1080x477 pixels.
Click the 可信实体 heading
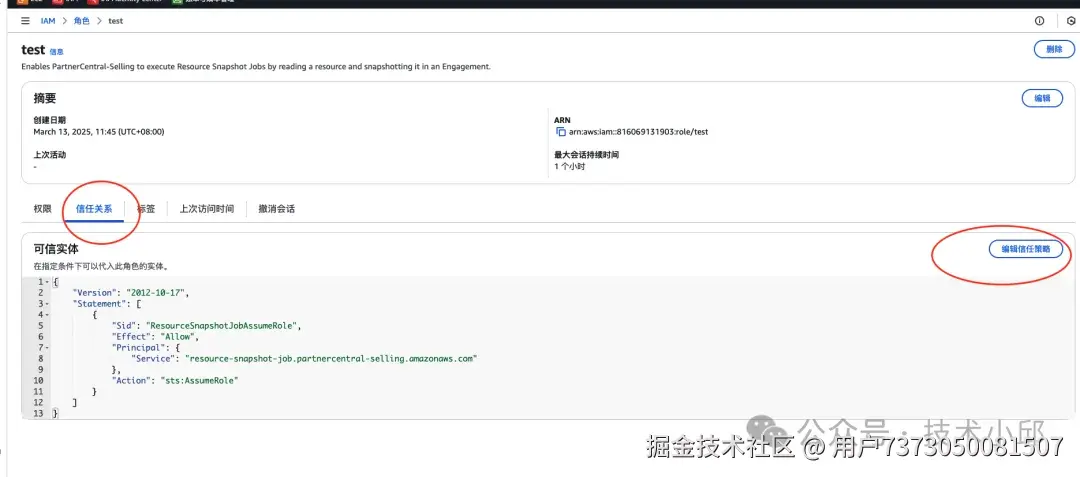click(x=56, y=249)
